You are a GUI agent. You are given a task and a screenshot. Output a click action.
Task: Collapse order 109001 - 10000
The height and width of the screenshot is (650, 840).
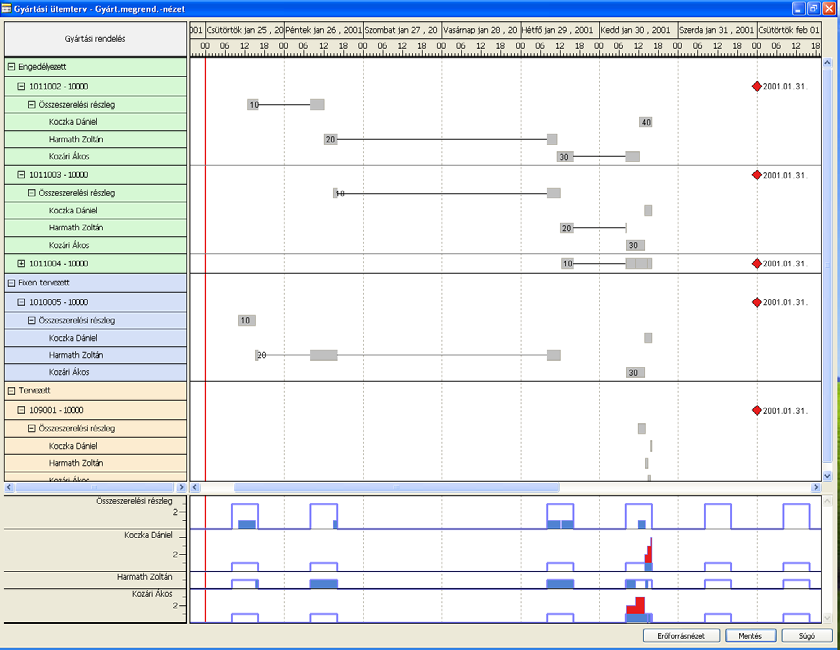21,410
